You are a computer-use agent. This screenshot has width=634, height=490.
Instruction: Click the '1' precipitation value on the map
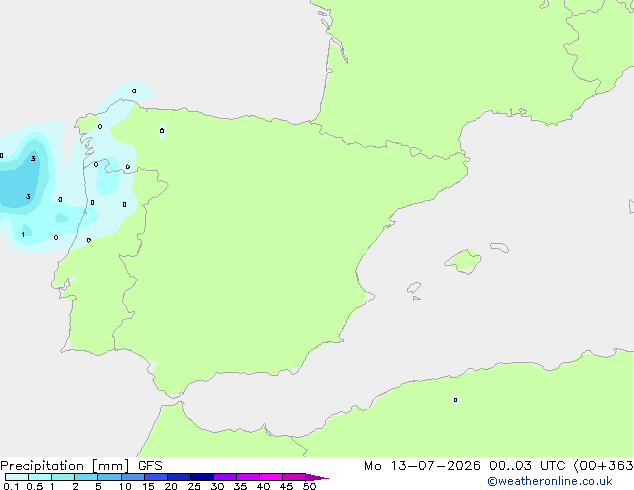pos(23,234)
